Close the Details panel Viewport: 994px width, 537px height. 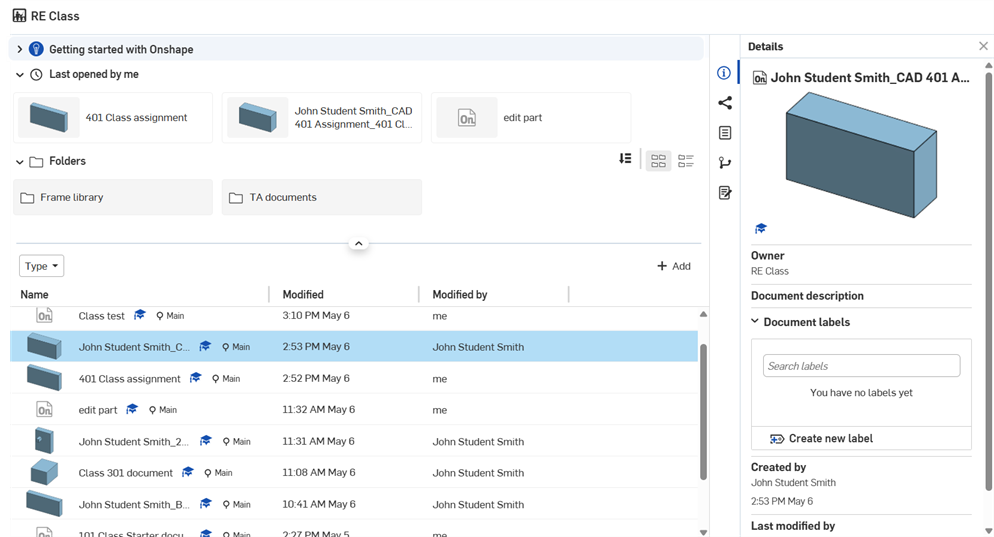coord(983,46)
